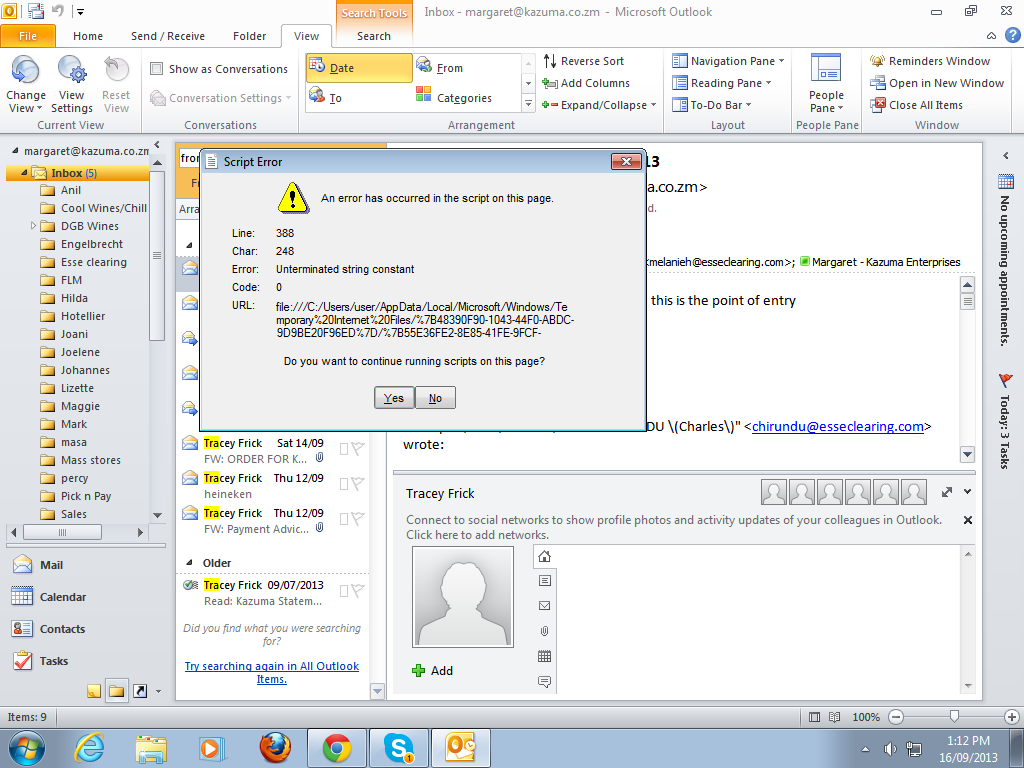
Task: Click Try searching again in All Outlook Items
Action: pos(272,673)
